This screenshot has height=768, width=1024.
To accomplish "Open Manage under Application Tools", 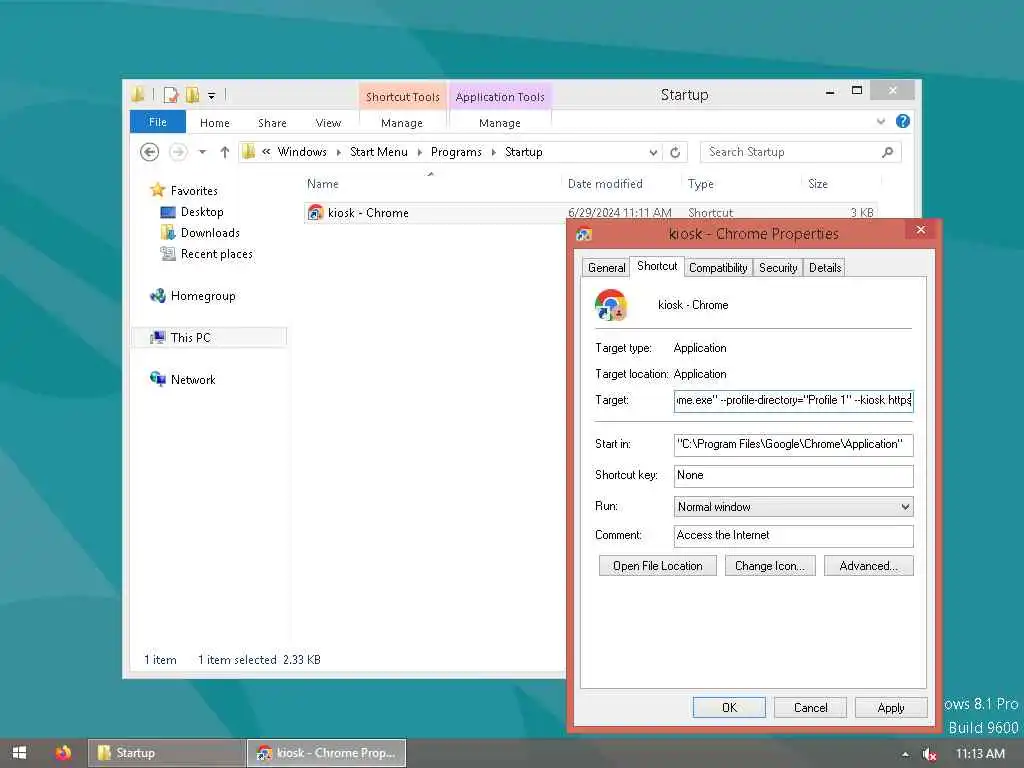I will 500,123.
